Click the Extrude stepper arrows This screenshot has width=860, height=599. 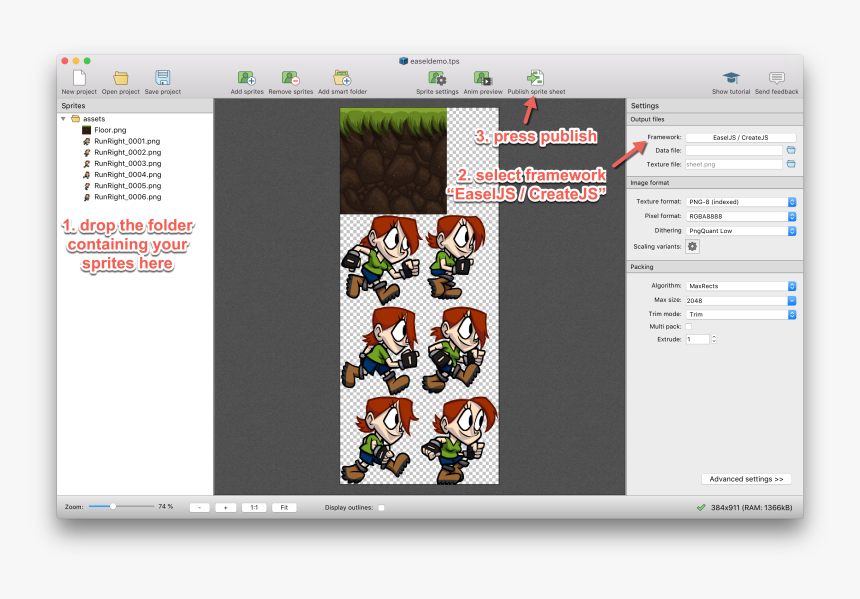click(x=714, y=339)
